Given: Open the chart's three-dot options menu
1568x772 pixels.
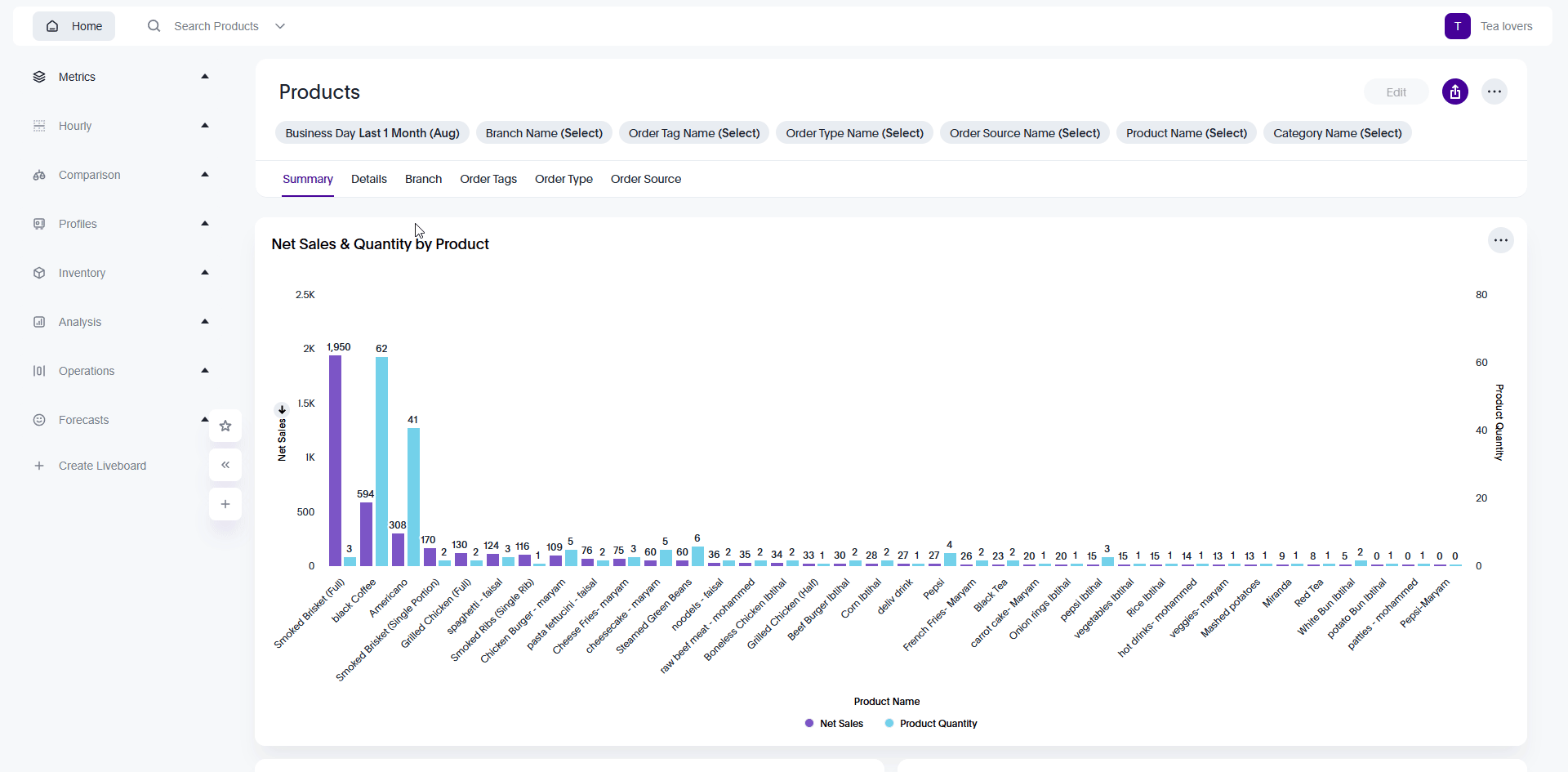Looking at the screenshot, I should pyautogui.click(x=1500, y=240).
